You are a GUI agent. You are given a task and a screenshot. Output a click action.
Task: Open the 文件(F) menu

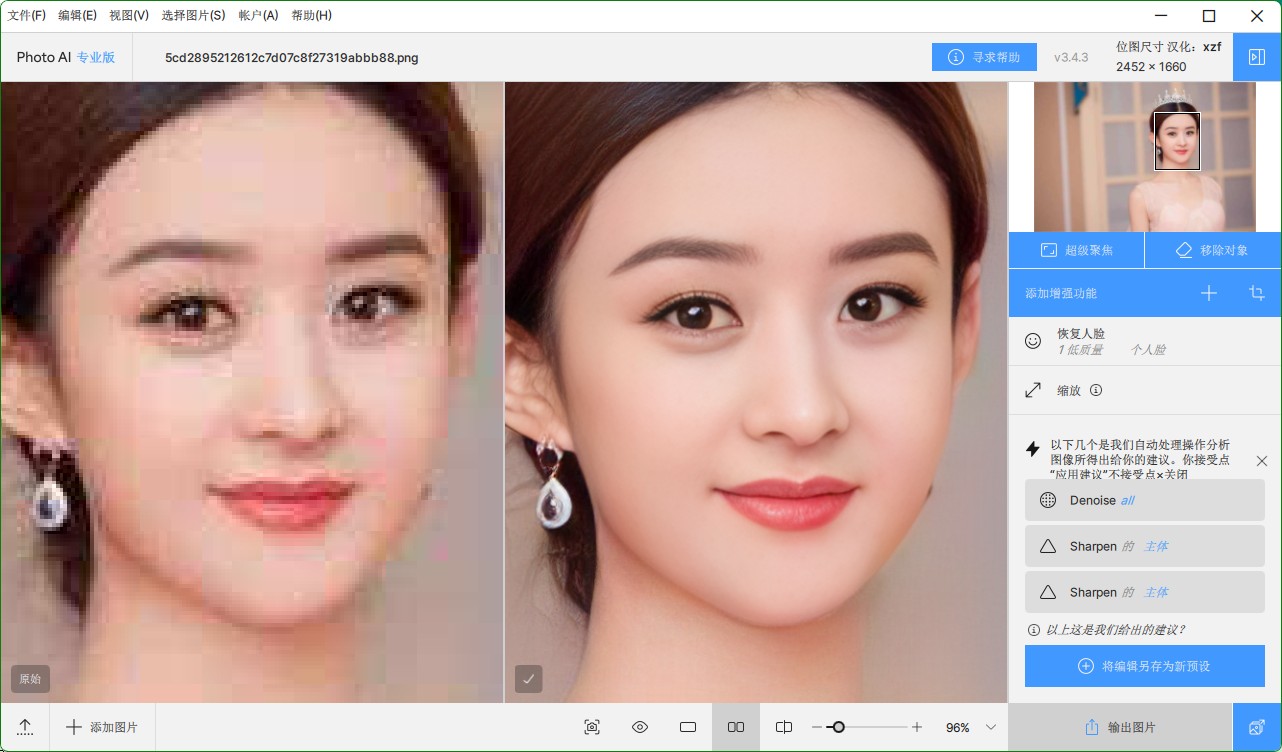27,16
